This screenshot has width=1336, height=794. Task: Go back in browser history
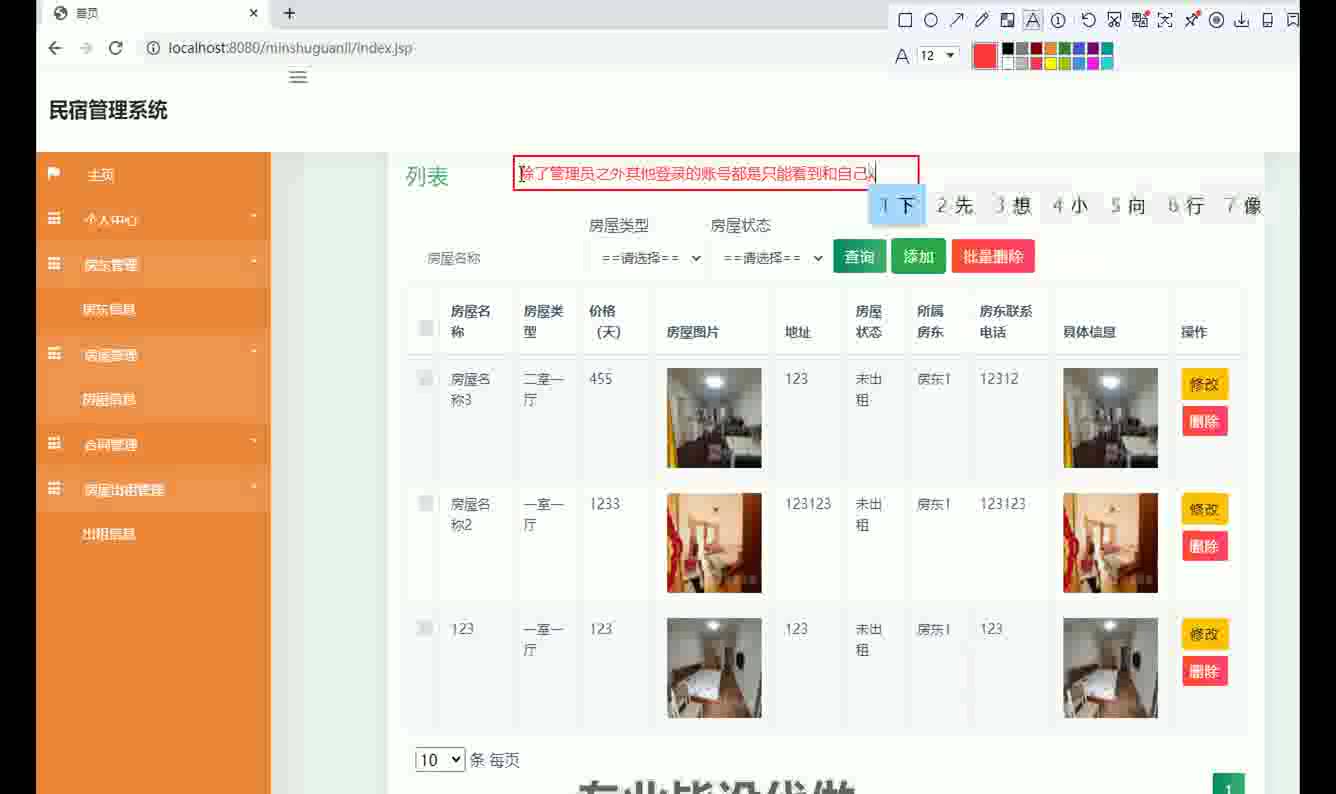pos(55,48)
